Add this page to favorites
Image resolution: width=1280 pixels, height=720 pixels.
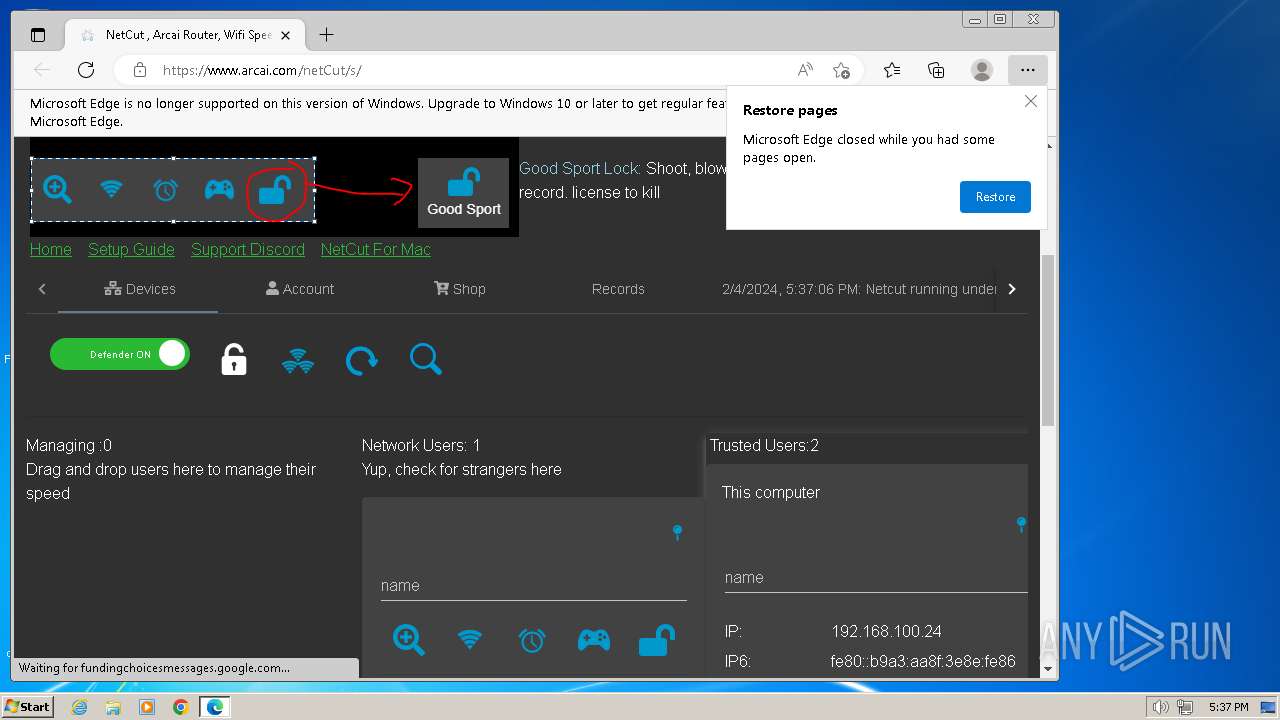[x=841, y=70]
